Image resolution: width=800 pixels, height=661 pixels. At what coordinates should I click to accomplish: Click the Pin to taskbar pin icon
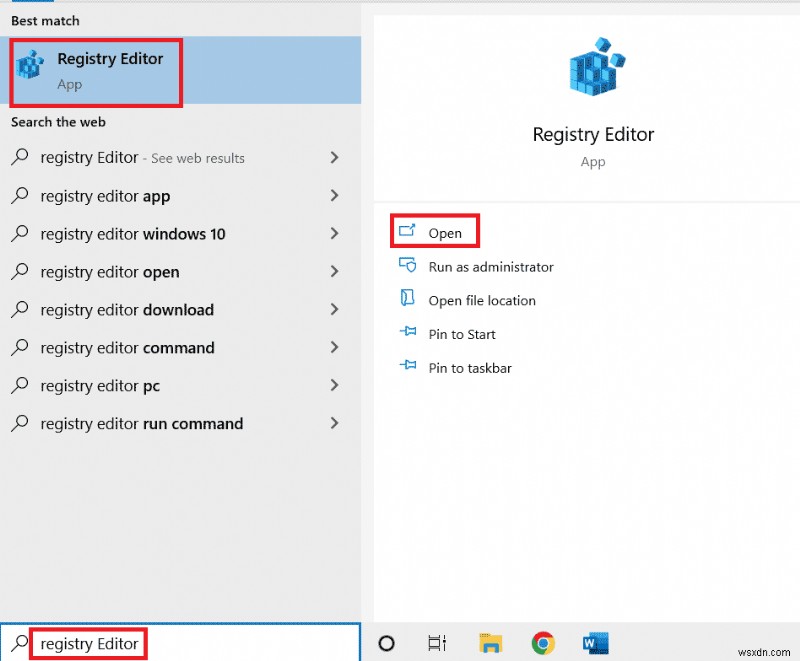[408, 365]
